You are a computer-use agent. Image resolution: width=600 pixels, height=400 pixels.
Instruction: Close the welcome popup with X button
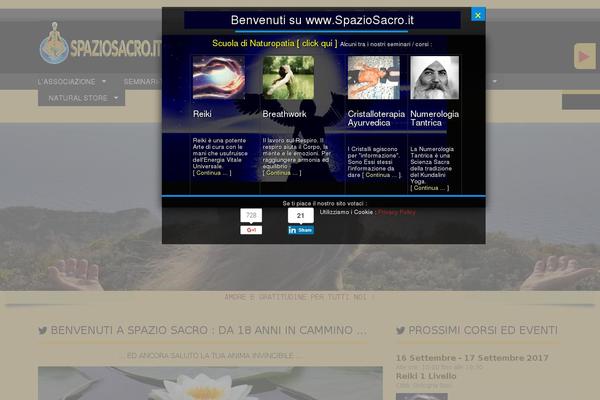click(478, 15)
